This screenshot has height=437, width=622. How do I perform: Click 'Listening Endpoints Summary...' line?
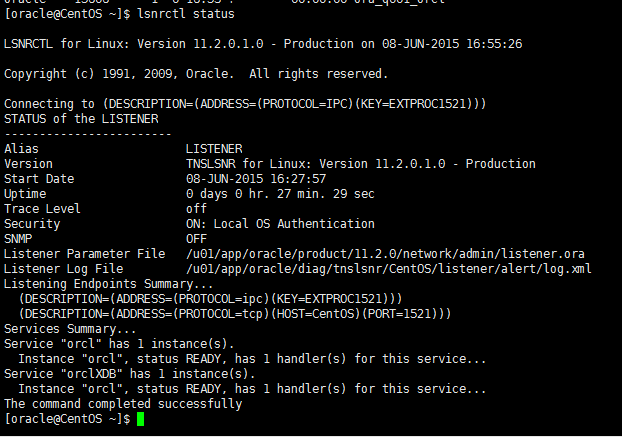pyautogui.click(x=108, y=284)
